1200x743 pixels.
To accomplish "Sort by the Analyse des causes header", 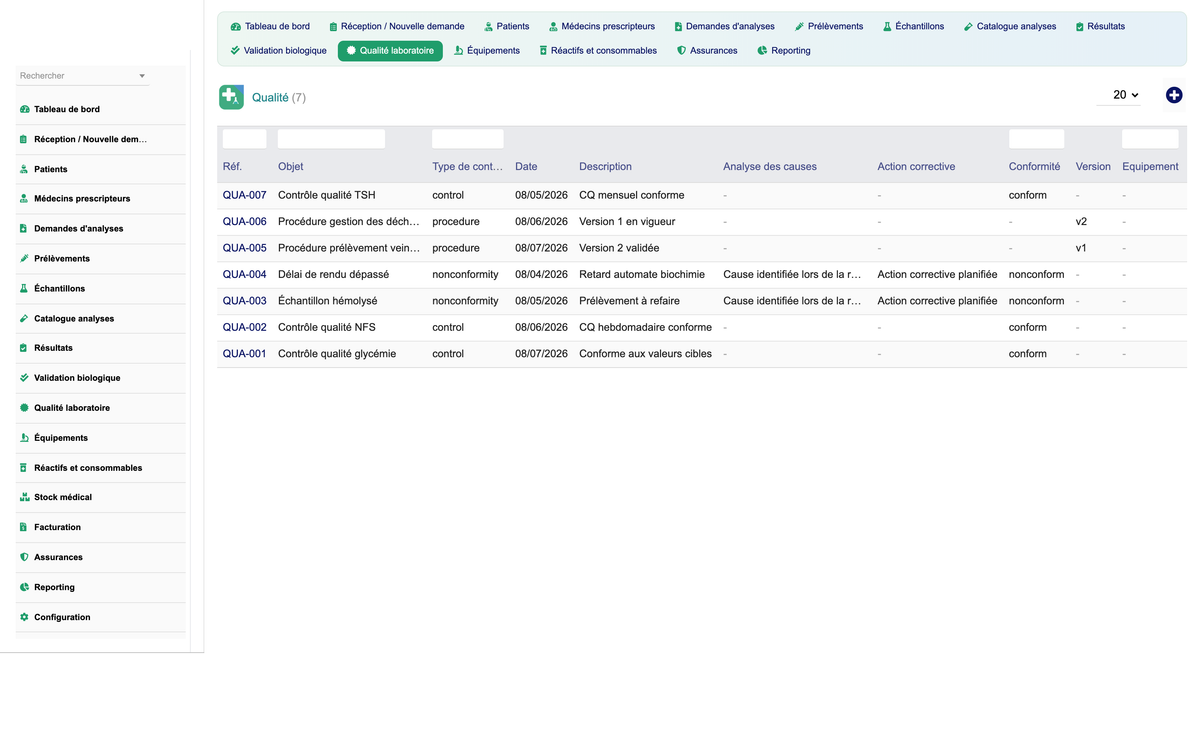I will click(x=770, y=166).
